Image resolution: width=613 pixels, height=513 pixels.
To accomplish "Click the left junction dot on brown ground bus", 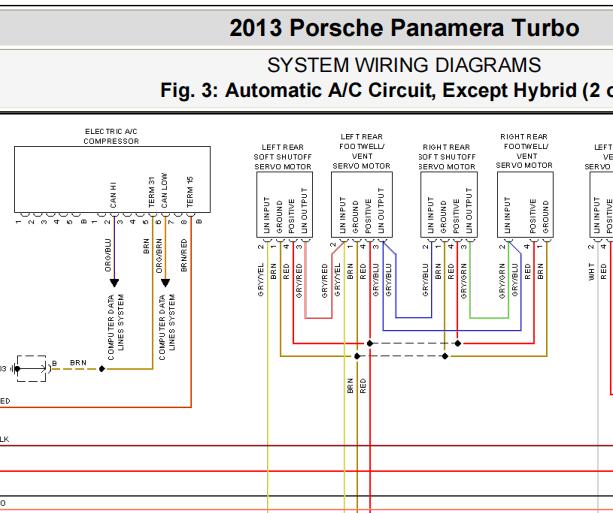I will point(357,356).
